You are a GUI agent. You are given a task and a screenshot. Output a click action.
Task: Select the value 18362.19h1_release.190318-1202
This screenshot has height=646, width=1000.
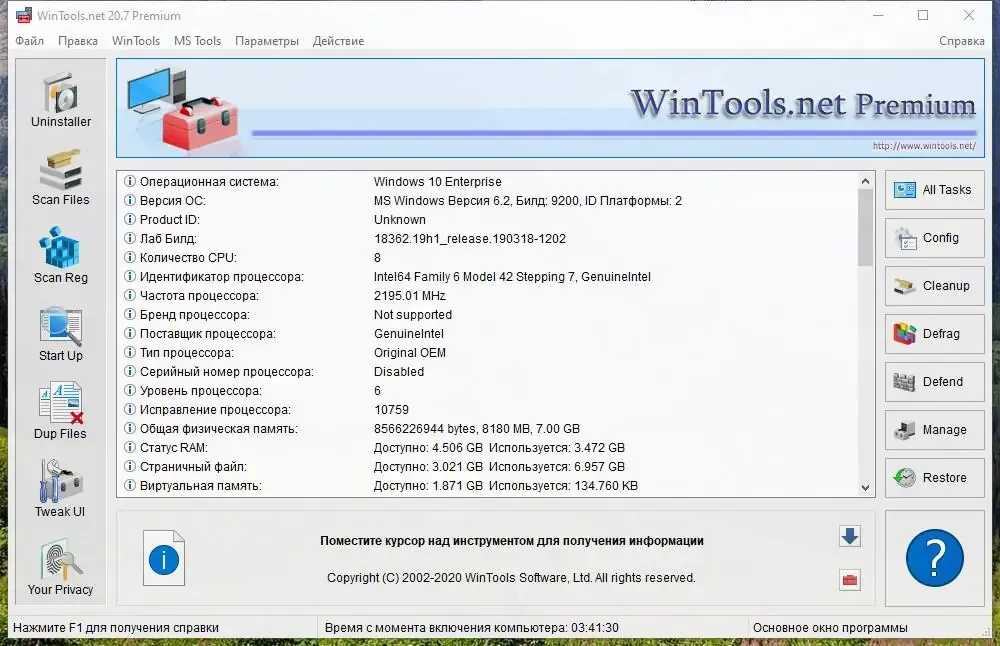(470, 239)
